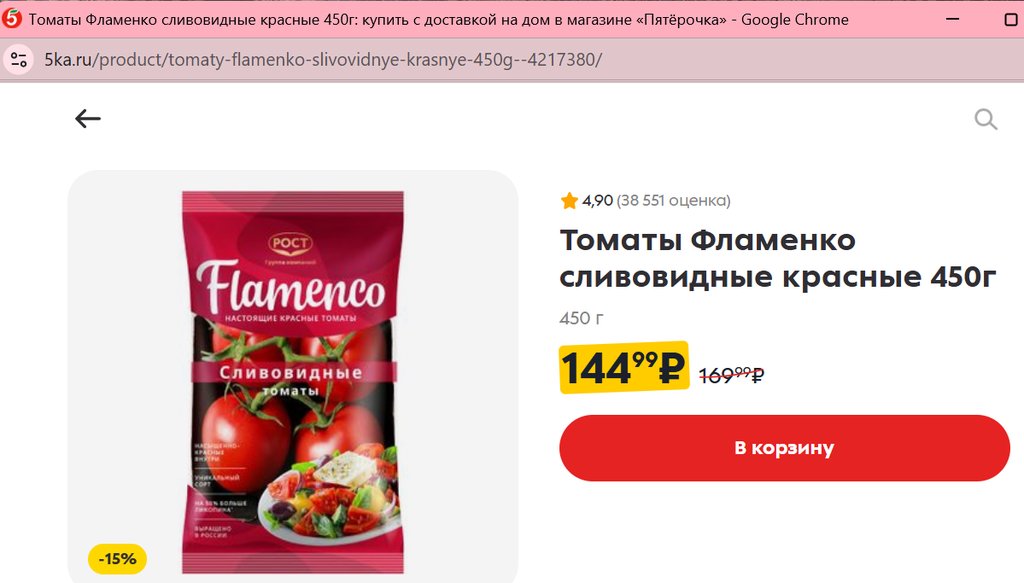Click the yellow -15% discount badge
The height and width of the screenshot is (583, 1024).
(x=118, y=559)
